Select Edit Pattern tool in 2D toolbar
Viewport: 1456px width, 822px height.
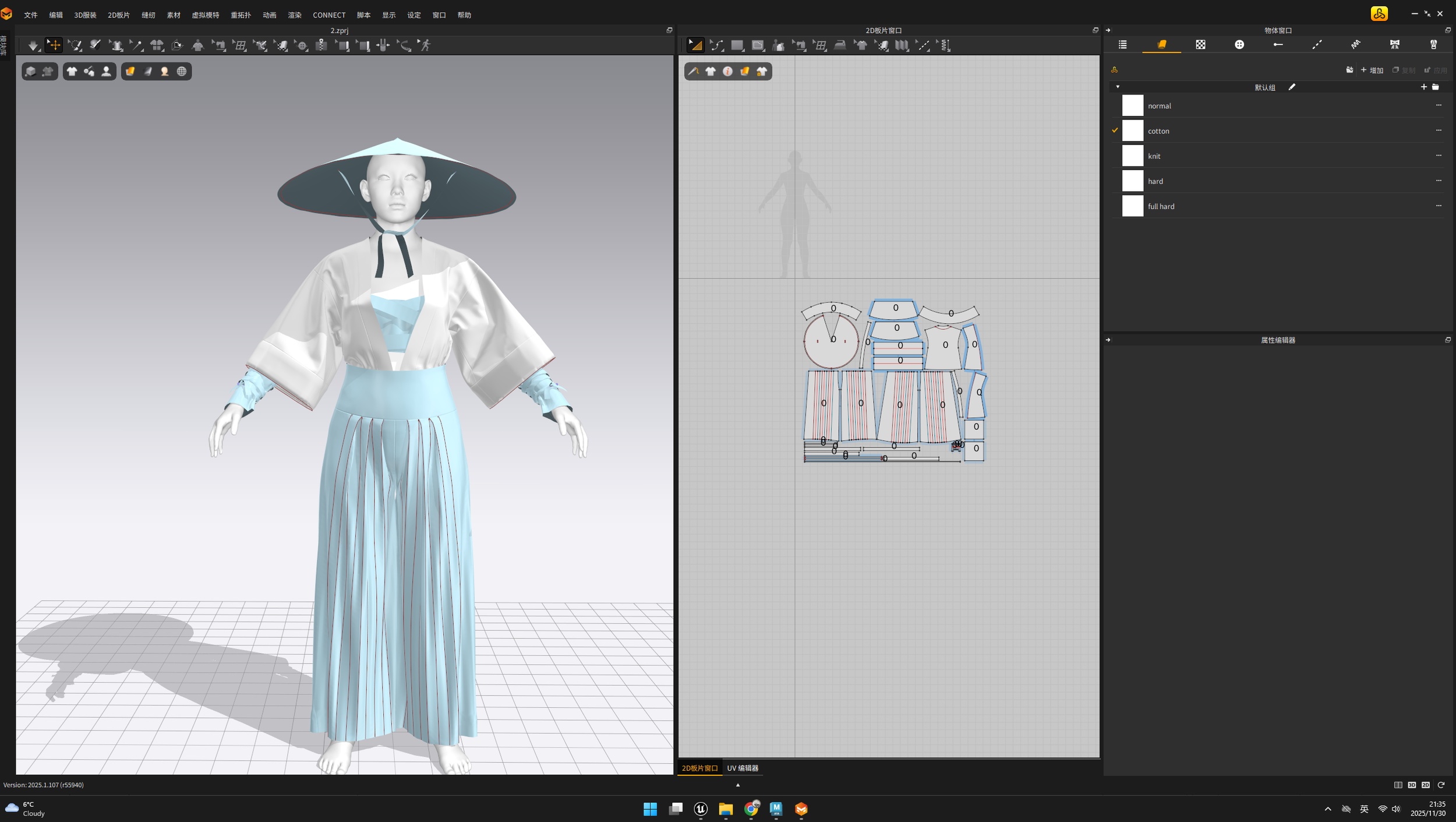pyautogui.click(x=695, y=45)
